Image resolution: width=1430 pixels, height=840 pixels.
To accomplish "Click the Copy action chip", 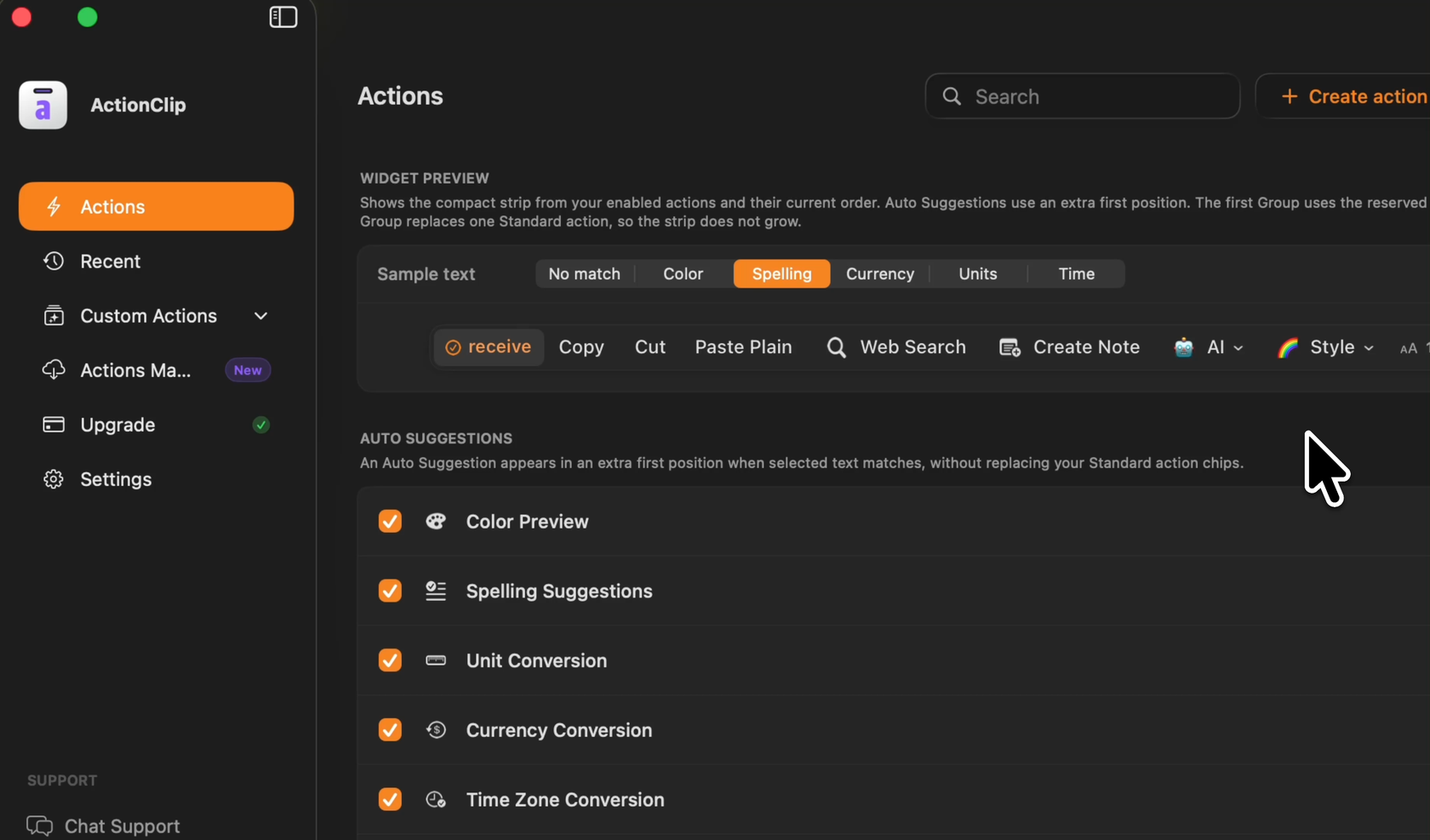I will click(x=581, y=347).
